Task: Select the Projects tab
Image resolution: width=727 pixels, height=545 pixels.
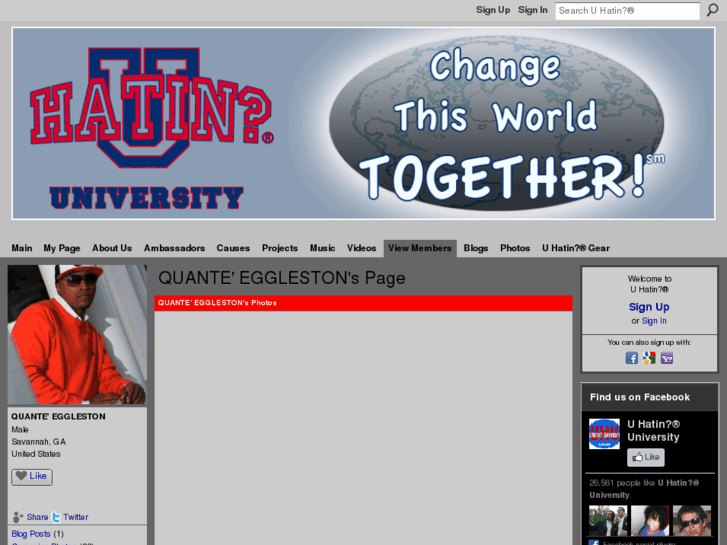Action: [x=280, y=248]
